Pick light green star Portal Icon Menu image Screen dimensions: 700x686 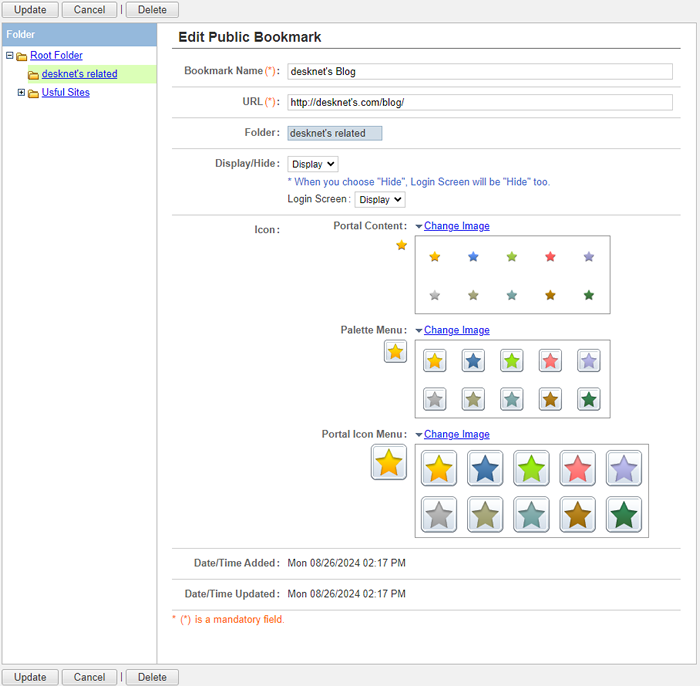(531, 468)
